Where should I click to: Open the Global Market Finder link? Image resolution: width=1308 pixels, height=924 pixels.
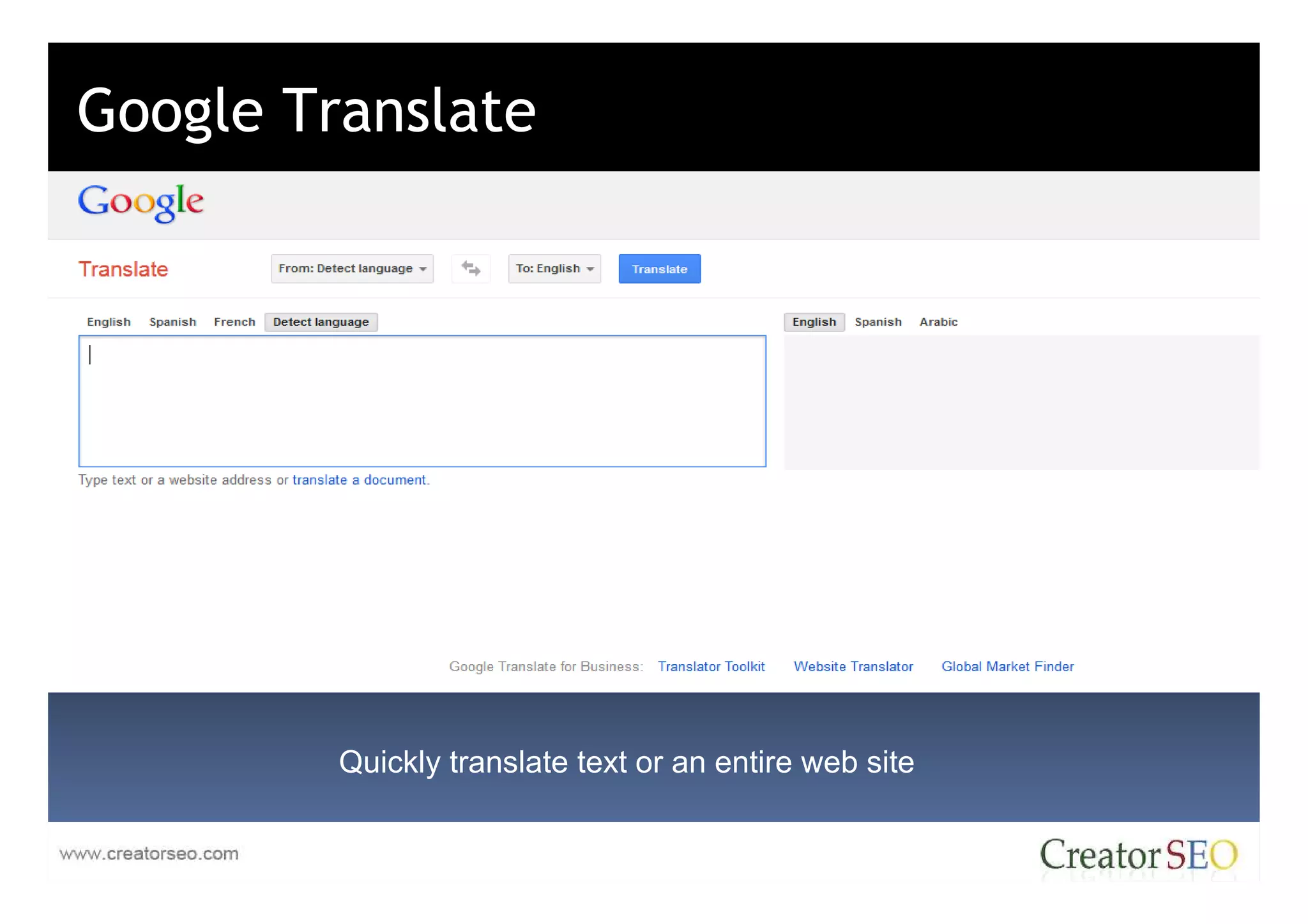pyautogui.click(x=1008, y=667)
